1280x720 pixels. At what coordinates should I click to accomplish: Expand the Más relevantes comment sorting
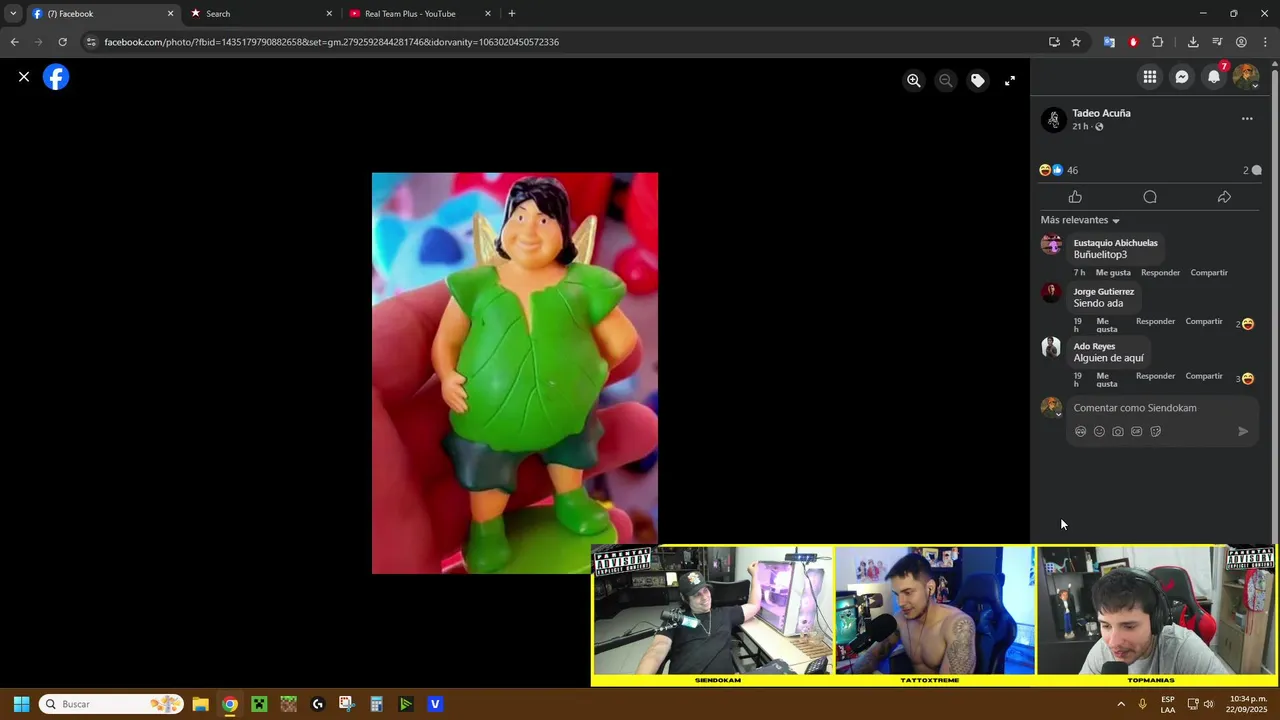pyautogui.click(x=1080, y=220)
